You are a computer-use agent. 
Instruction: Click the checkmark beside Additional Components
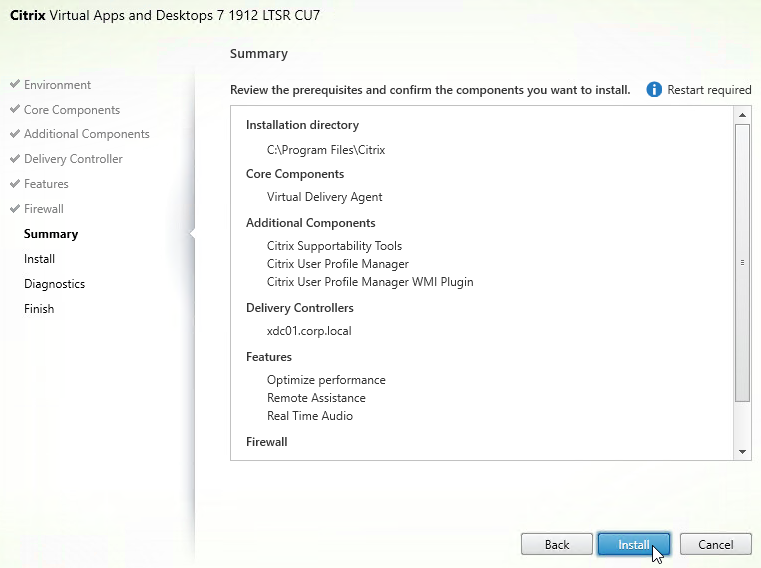tap(15, 134)
